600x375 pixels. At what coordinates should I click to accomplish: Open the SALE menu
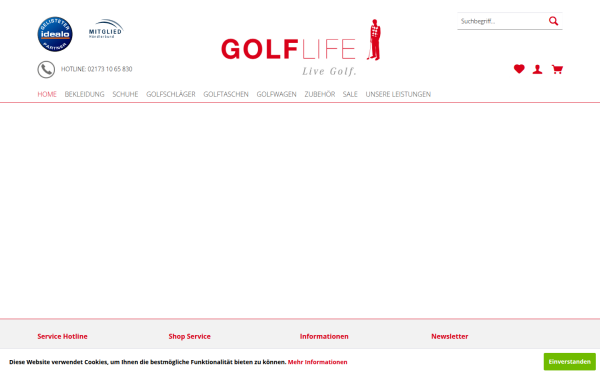tap(350, 94)
